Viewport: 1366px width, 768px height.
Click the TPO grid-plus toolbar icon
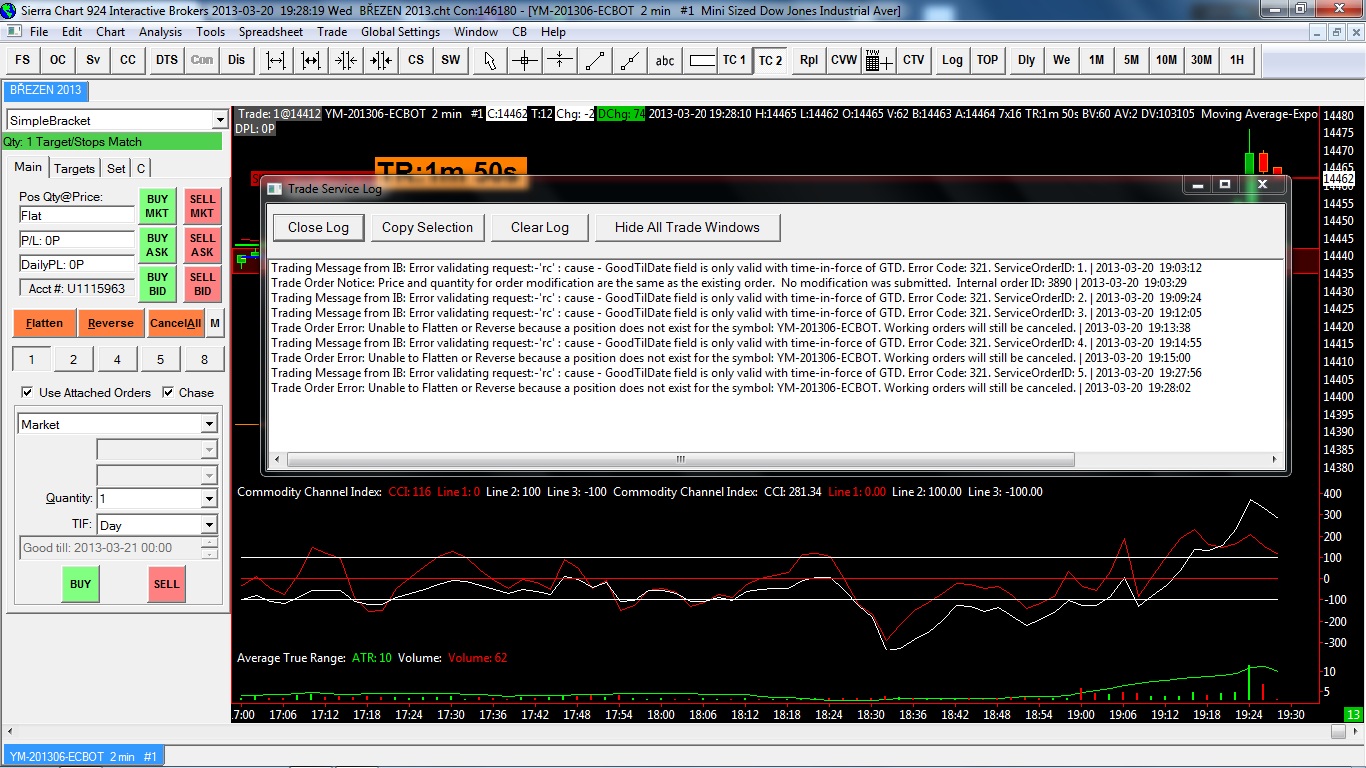click(878, 60)
